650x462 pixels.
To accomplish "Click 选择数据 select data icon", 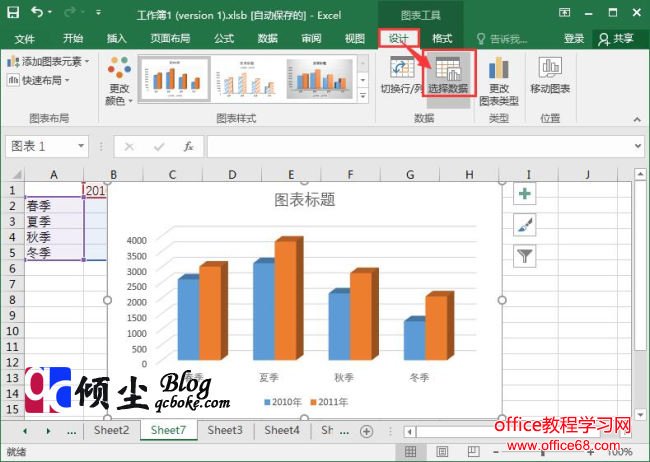I will pos(449,74).
